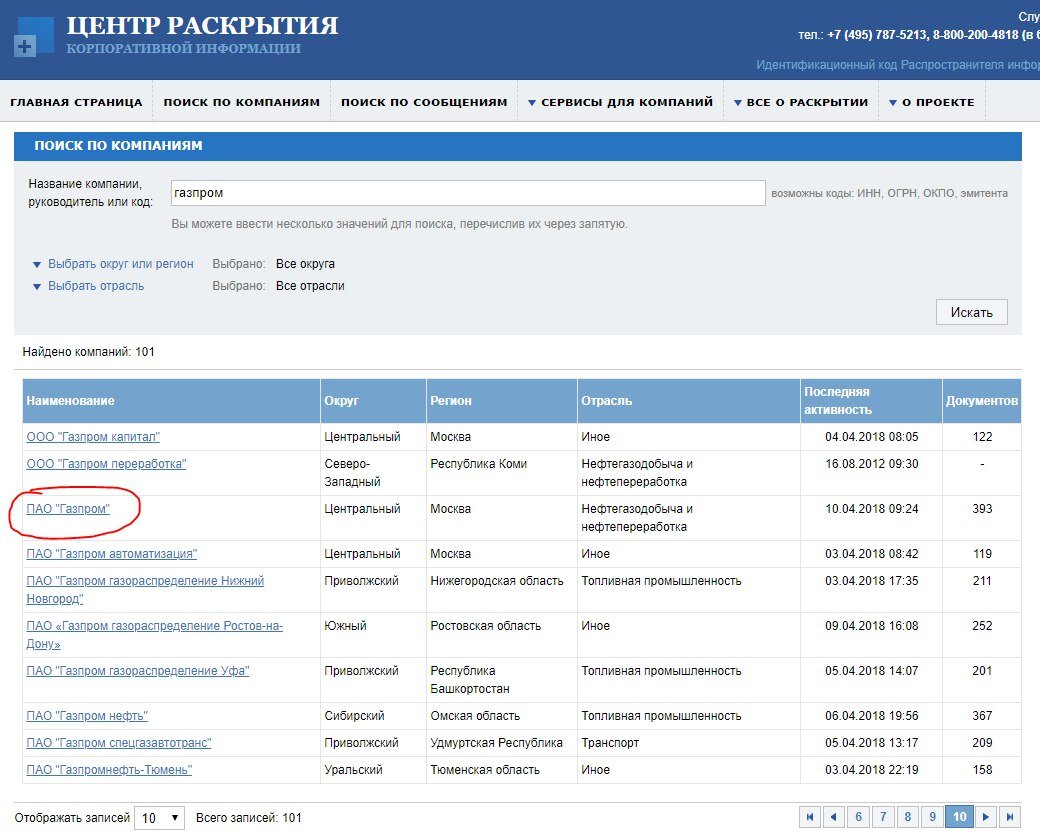Open the Сервисы для компаний dropdown menu
1040x839 pixels.
(x=620, y=100)
